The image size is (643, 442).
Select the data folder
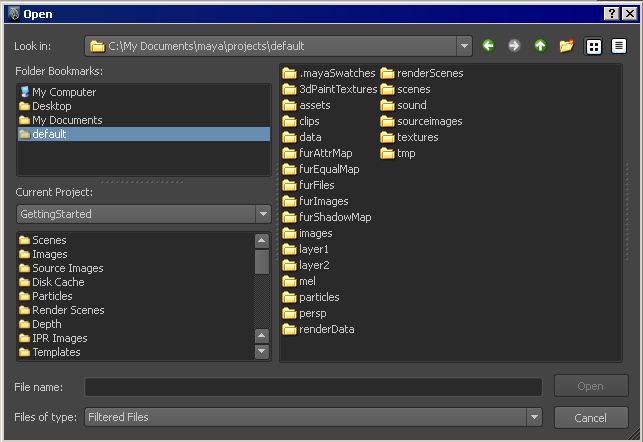[302, 137]
